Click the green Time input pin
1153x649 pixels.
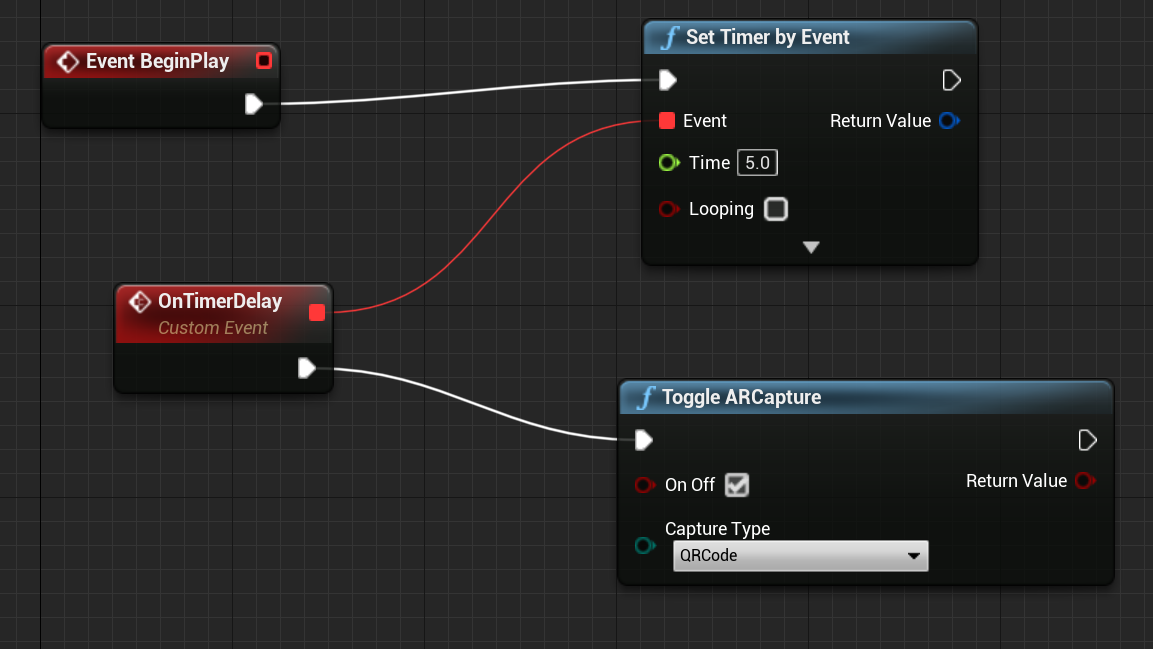(668, 162)
